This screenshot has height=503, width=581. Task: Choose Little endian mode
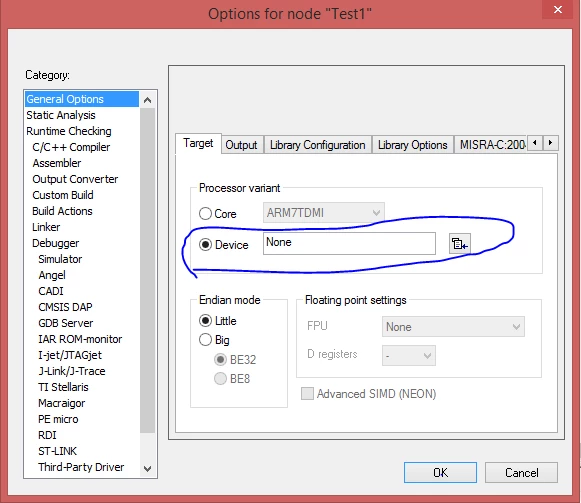point(205,320)
